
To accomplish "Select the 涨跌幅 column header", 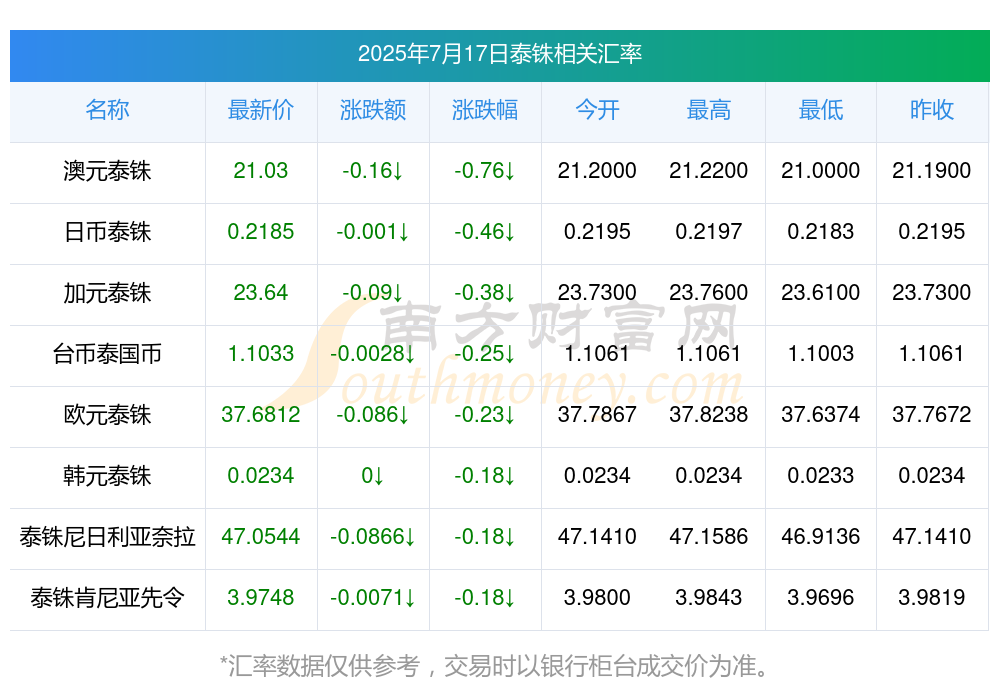I will (485, 110).
